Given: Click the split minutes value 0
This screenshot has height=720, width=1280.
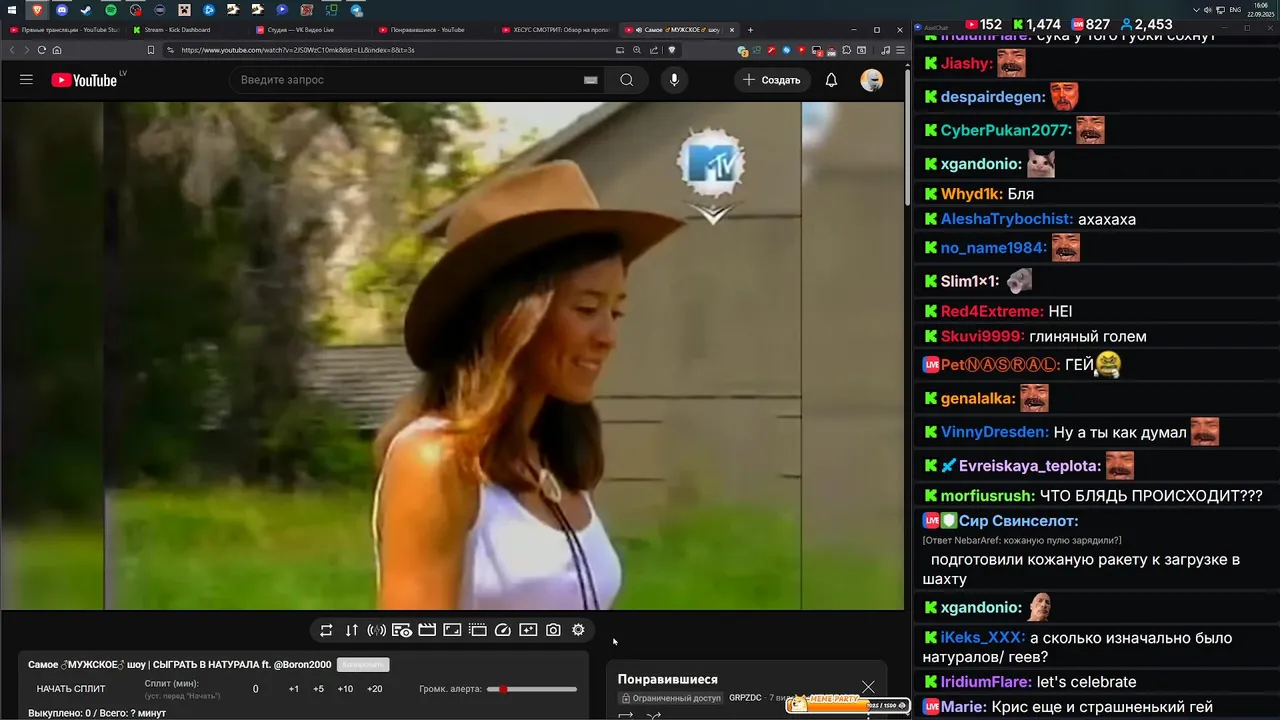Looking at the screenshot, I should (255, 689).
